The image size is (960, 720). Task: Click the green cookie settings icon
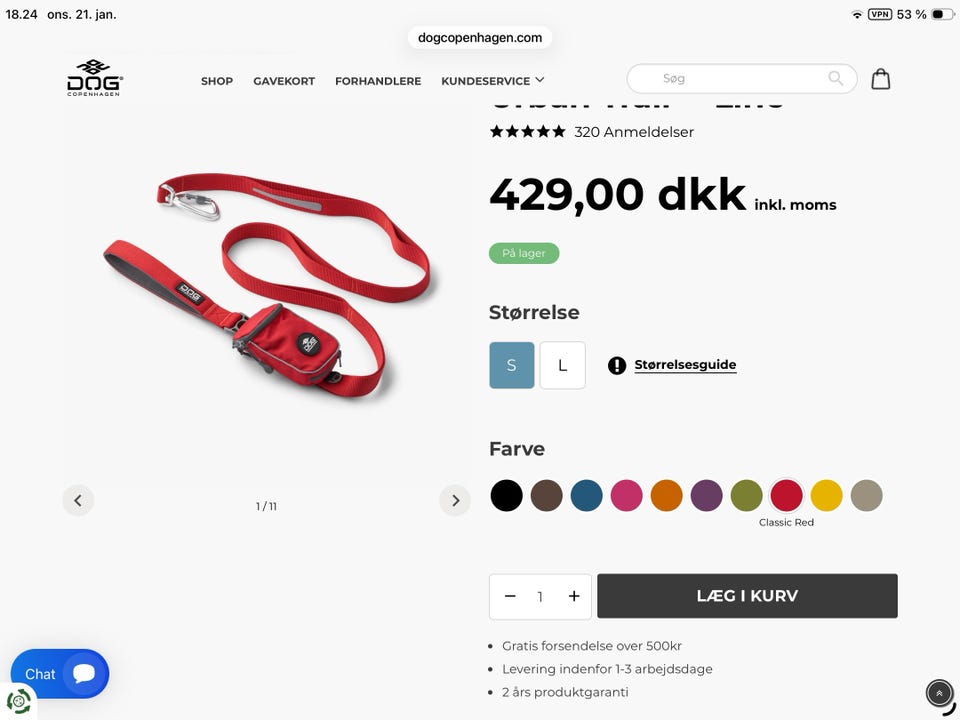pos(18,701)
